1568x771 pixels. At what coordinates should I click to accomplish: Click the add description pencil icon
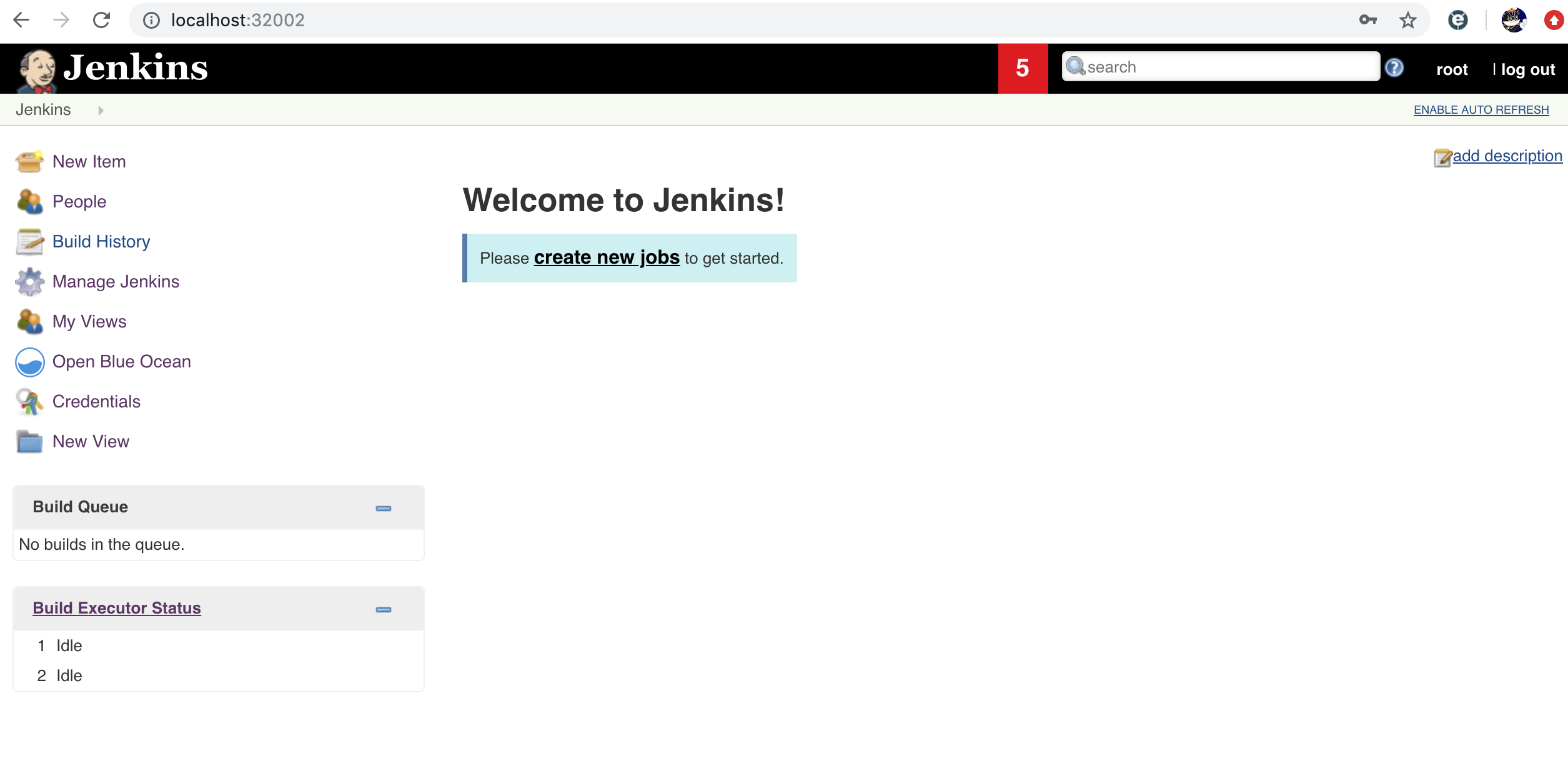pos(1441,157)
